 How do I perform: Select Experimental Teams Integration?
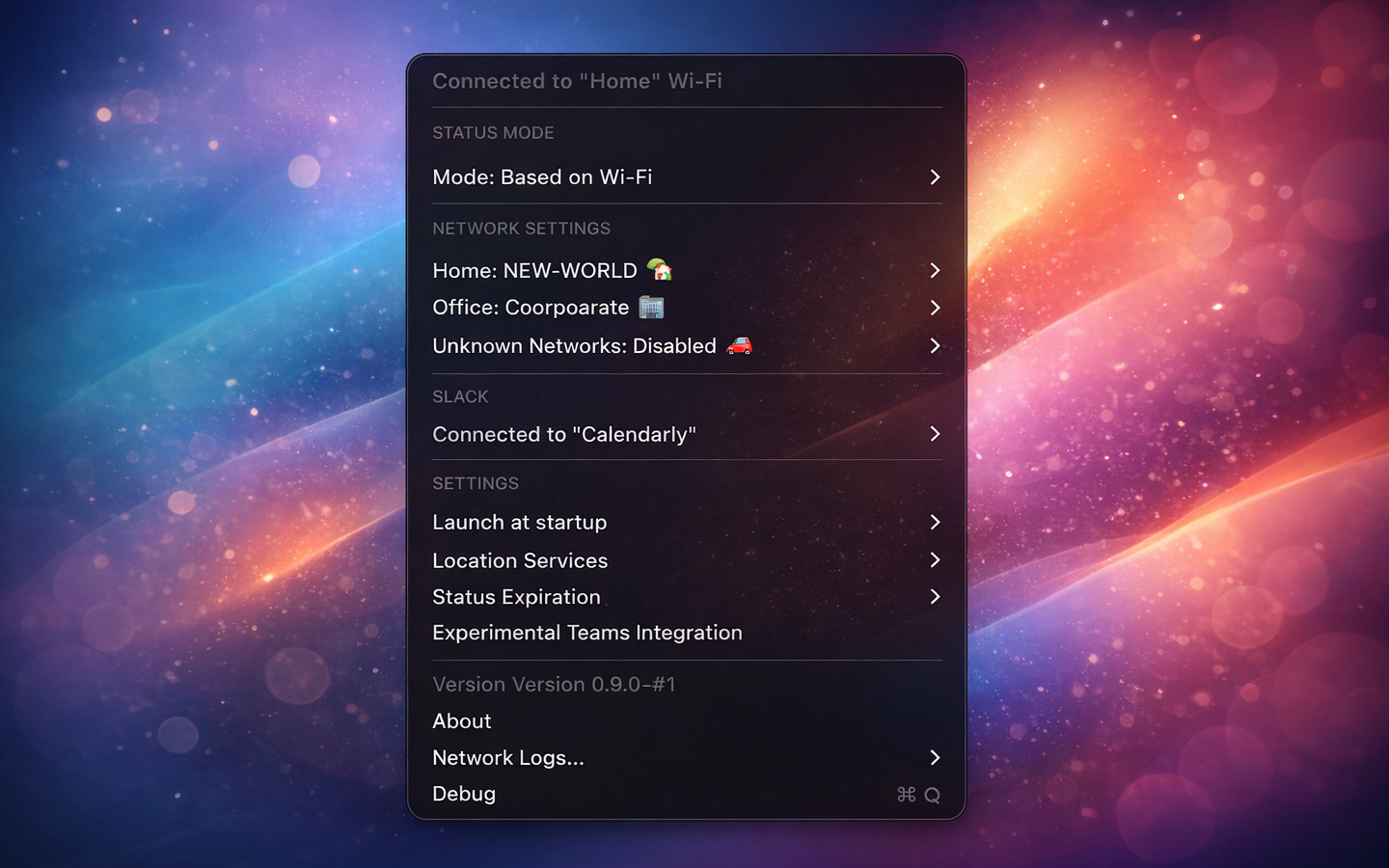(x=587, y=633)
